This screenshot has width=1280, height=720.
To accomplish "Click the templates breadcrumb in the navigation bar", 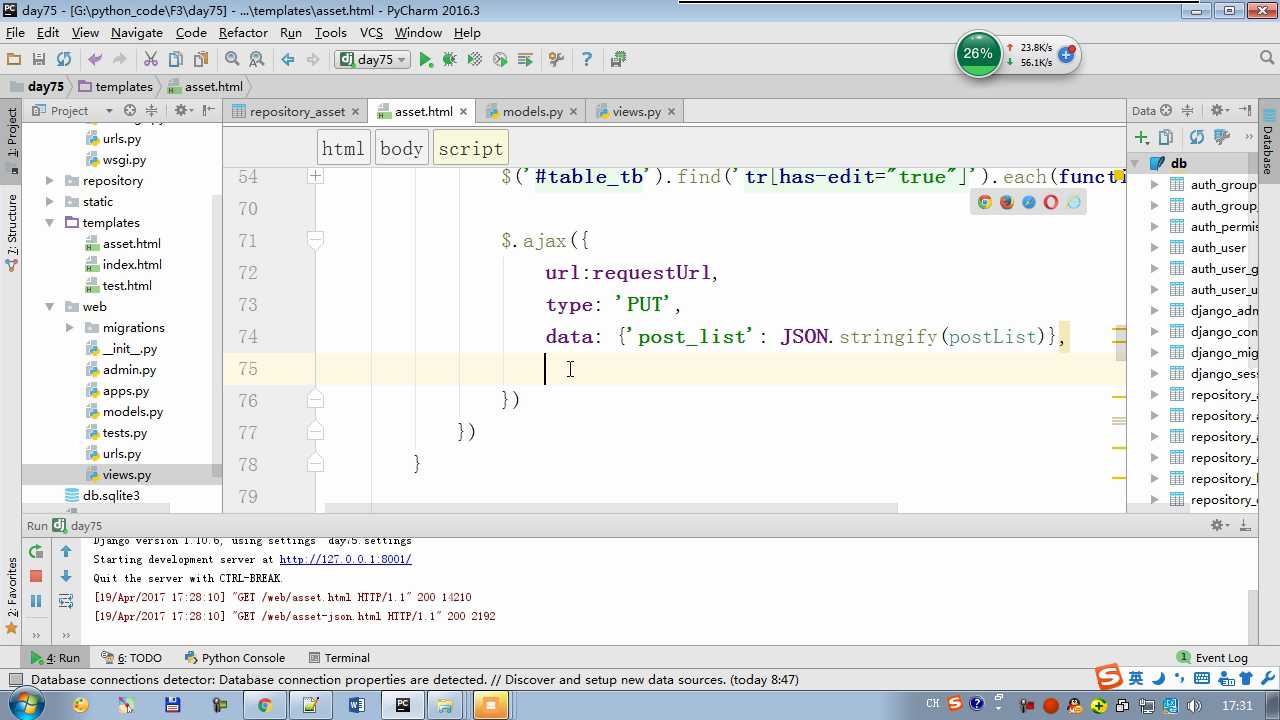I will 115,87.
